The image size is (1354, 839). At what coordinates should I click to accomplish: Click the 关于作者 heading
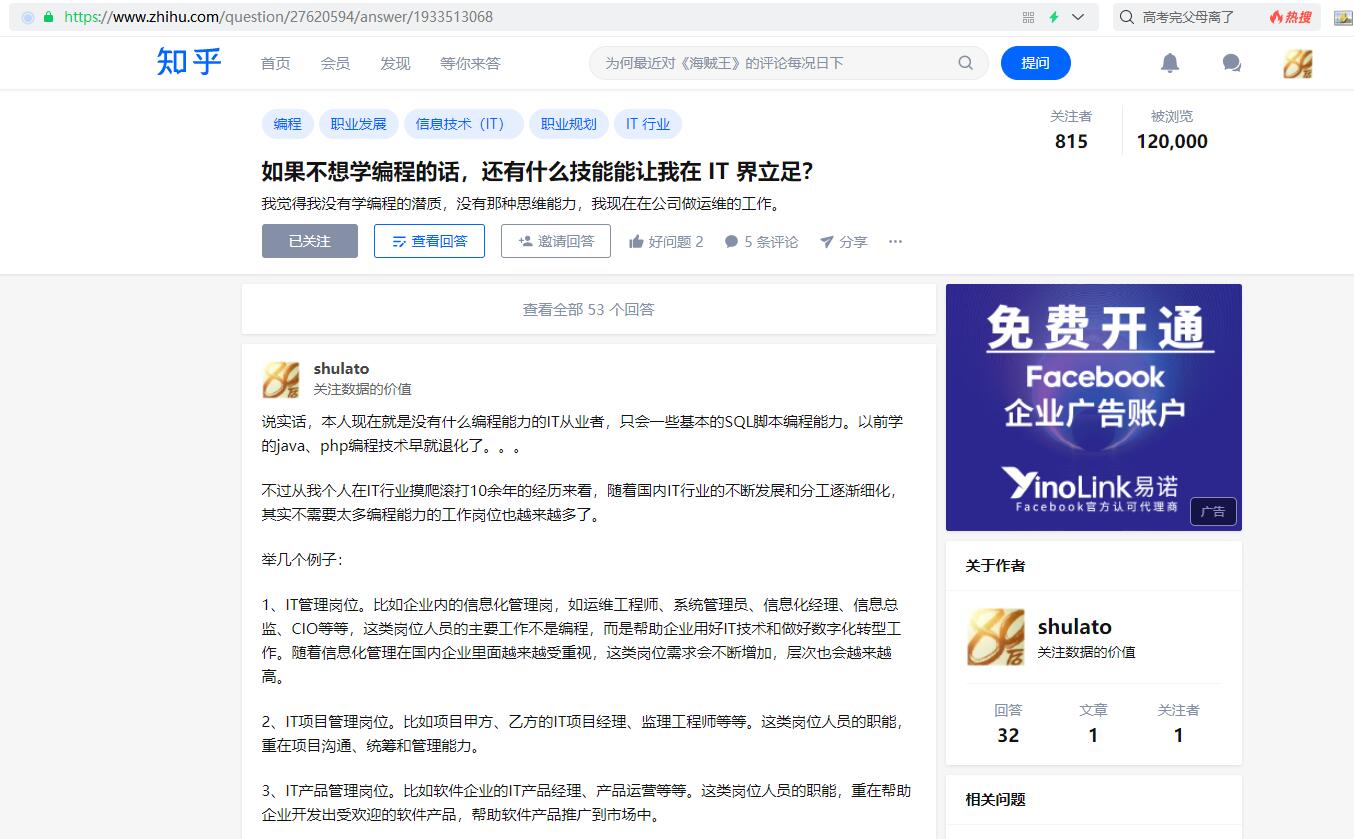[995, 566]
